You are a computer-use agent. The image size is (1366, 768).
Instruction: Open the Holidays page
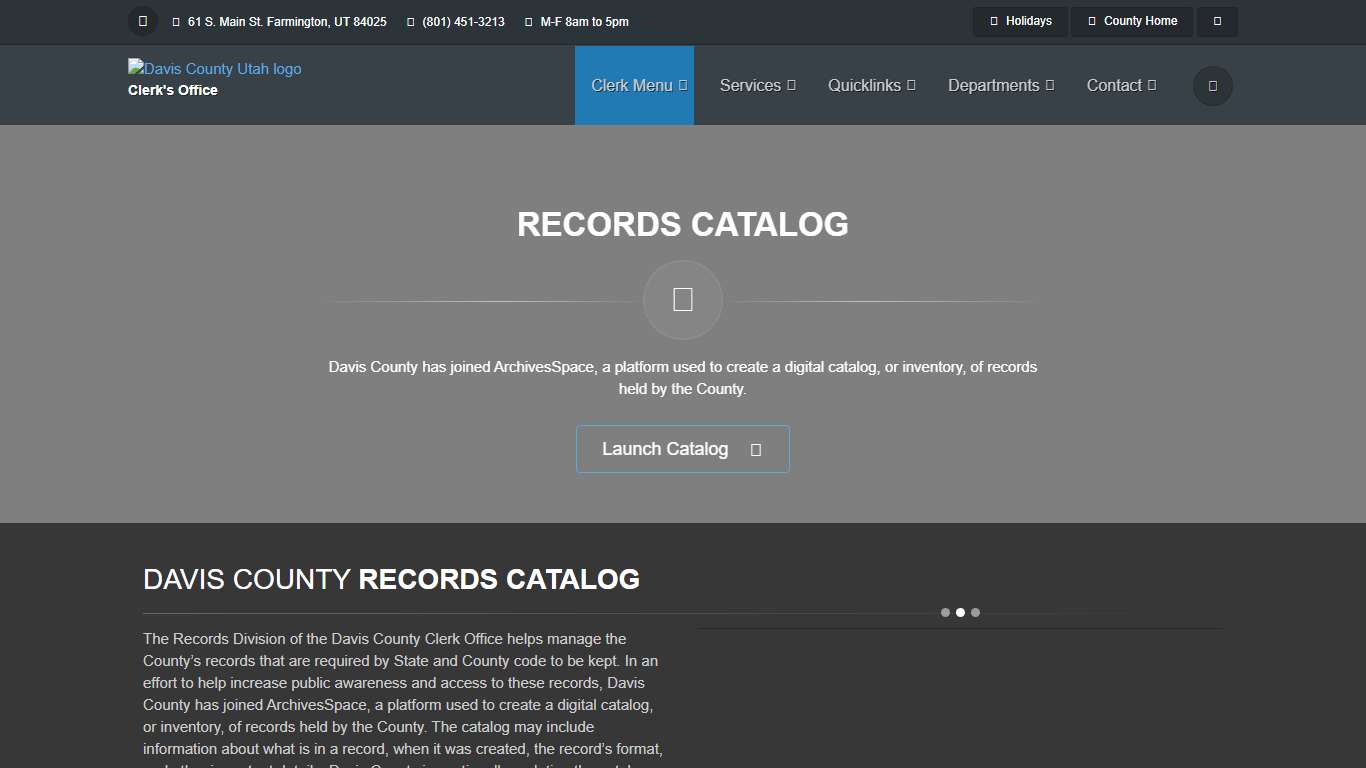(x=1020, y=21)
